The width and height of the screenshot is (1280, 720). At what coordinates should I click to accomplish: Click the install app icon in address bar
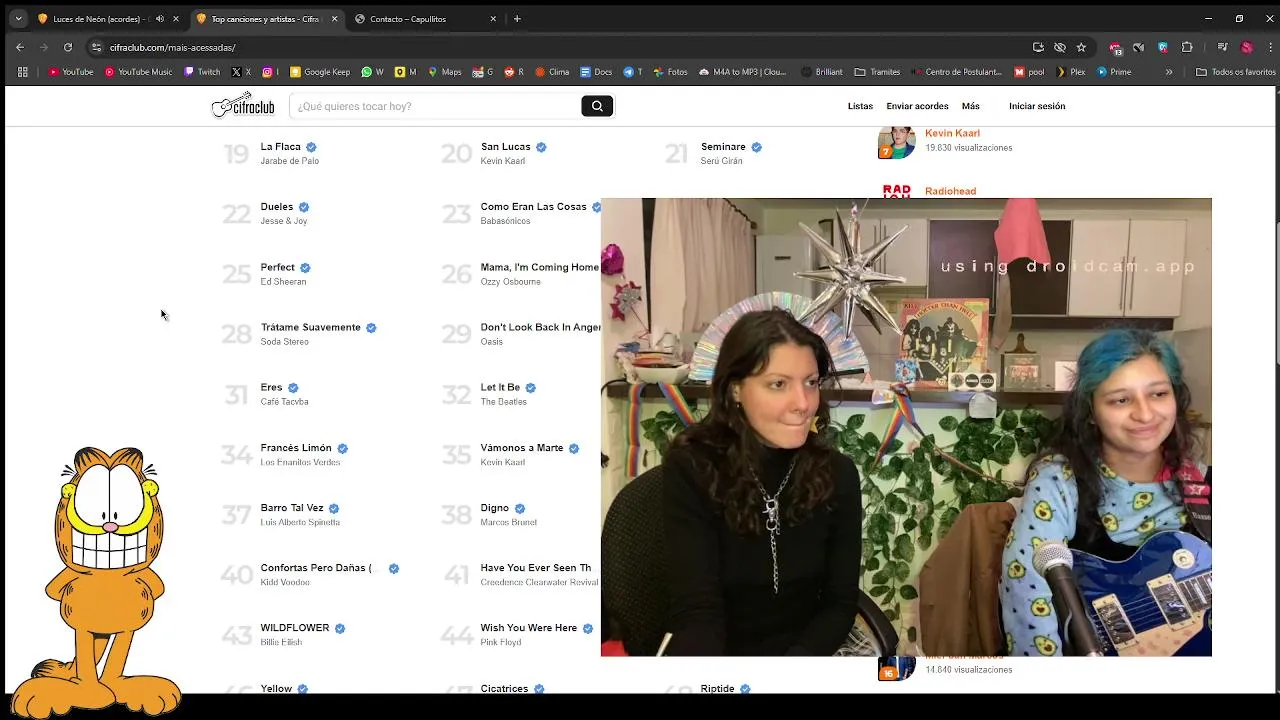point(1038,47)
